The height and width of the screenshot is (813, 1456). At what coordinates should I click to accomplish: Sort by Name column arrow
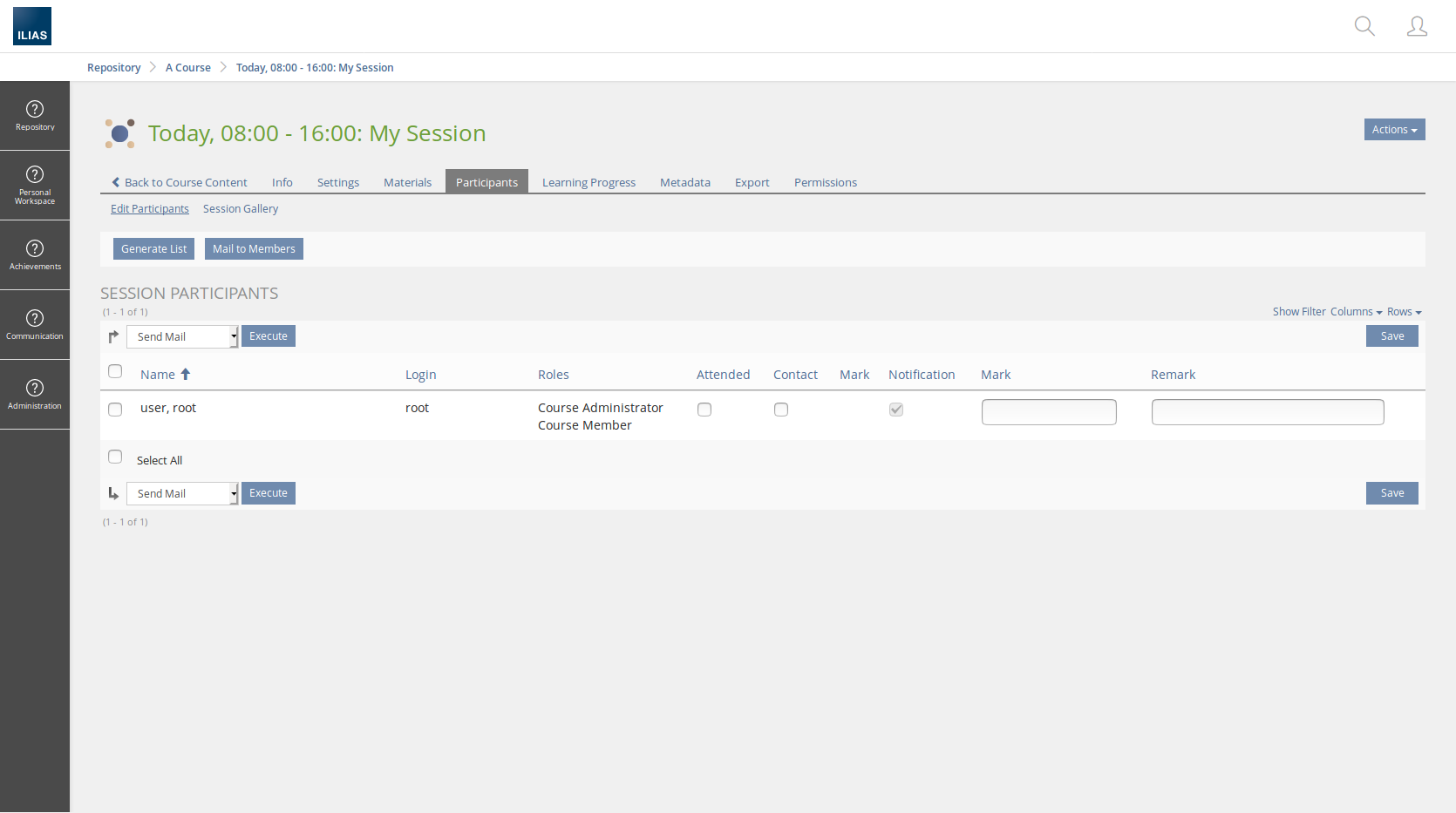click(185, 375)
